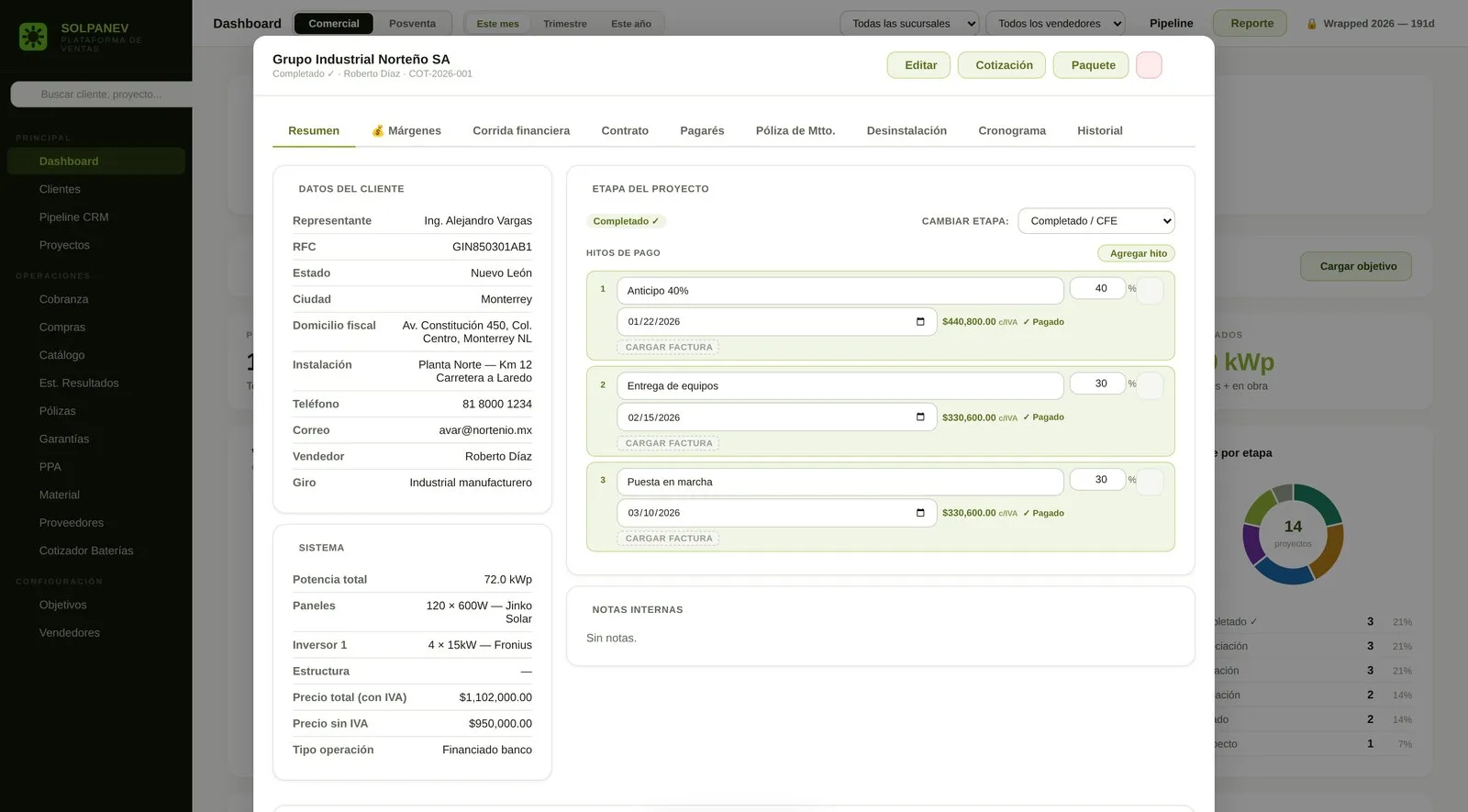Switch to the Desinstalación tab
Viewport: 1468px width, 812px height.
pos(906,131)
